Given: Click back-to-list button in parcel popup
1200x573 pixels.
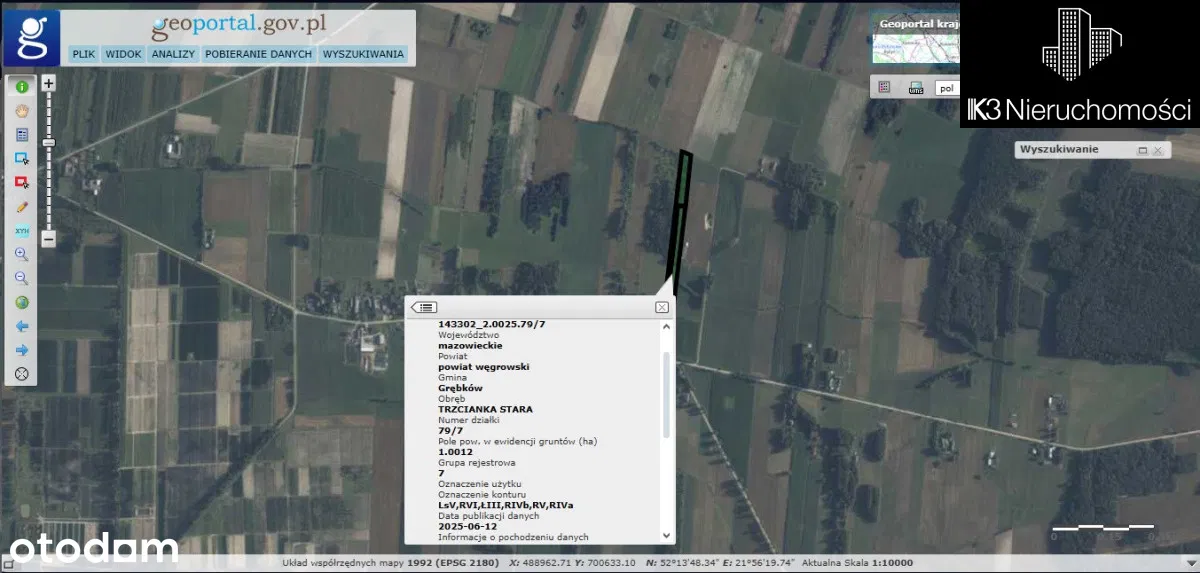Looking at the screenshot, I should [425, 307].
